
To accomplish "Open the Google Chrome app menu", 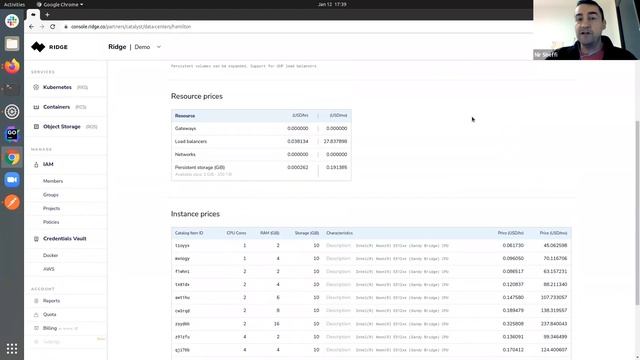I will pyautogui.click(x=60, y=4).
